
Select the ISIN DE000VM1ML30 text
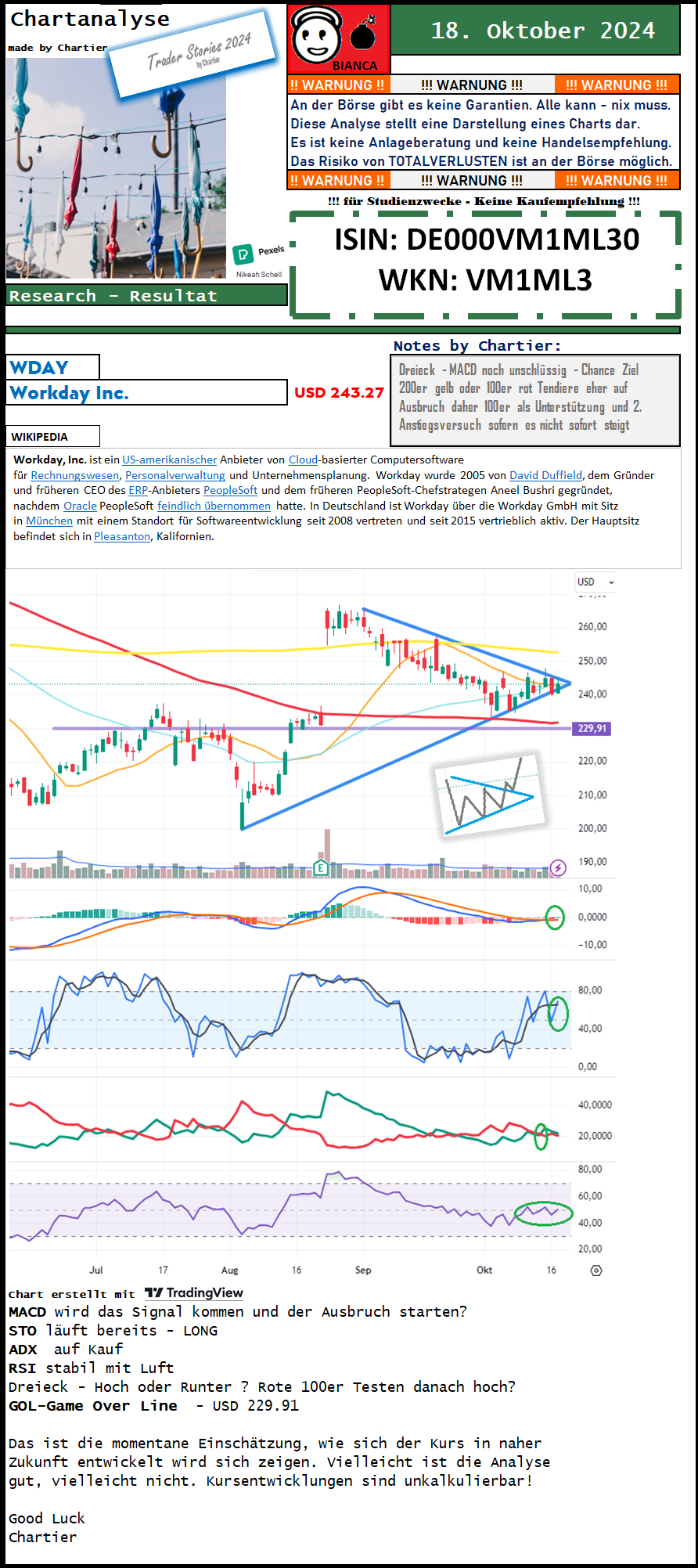487,240
